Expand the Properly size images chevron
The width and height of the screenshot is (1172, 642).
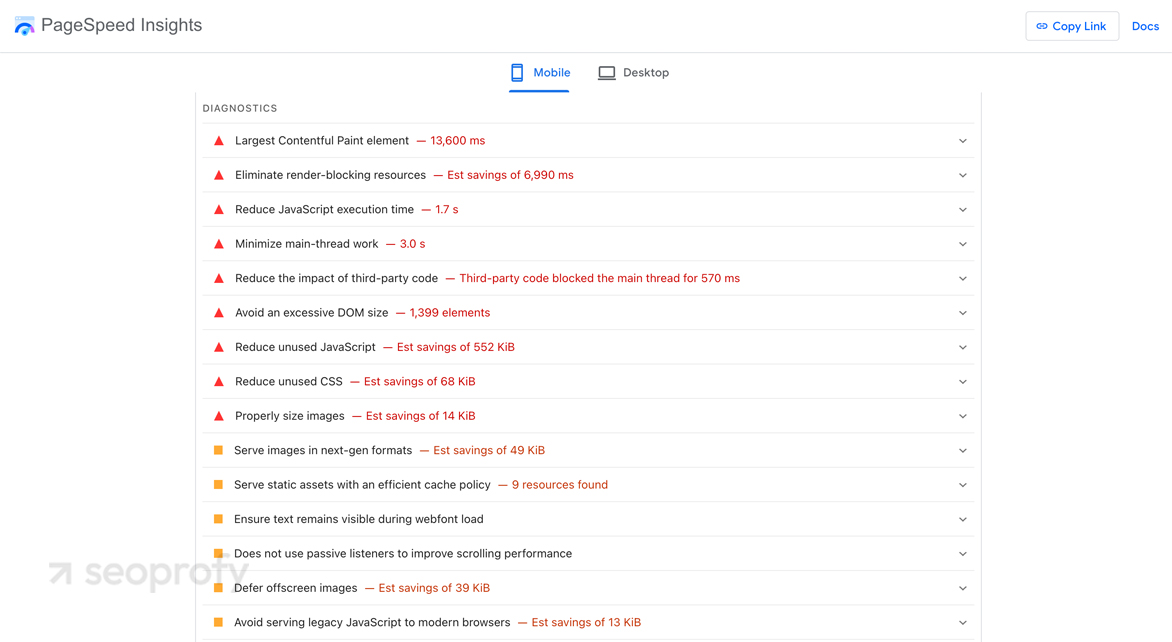963,416
